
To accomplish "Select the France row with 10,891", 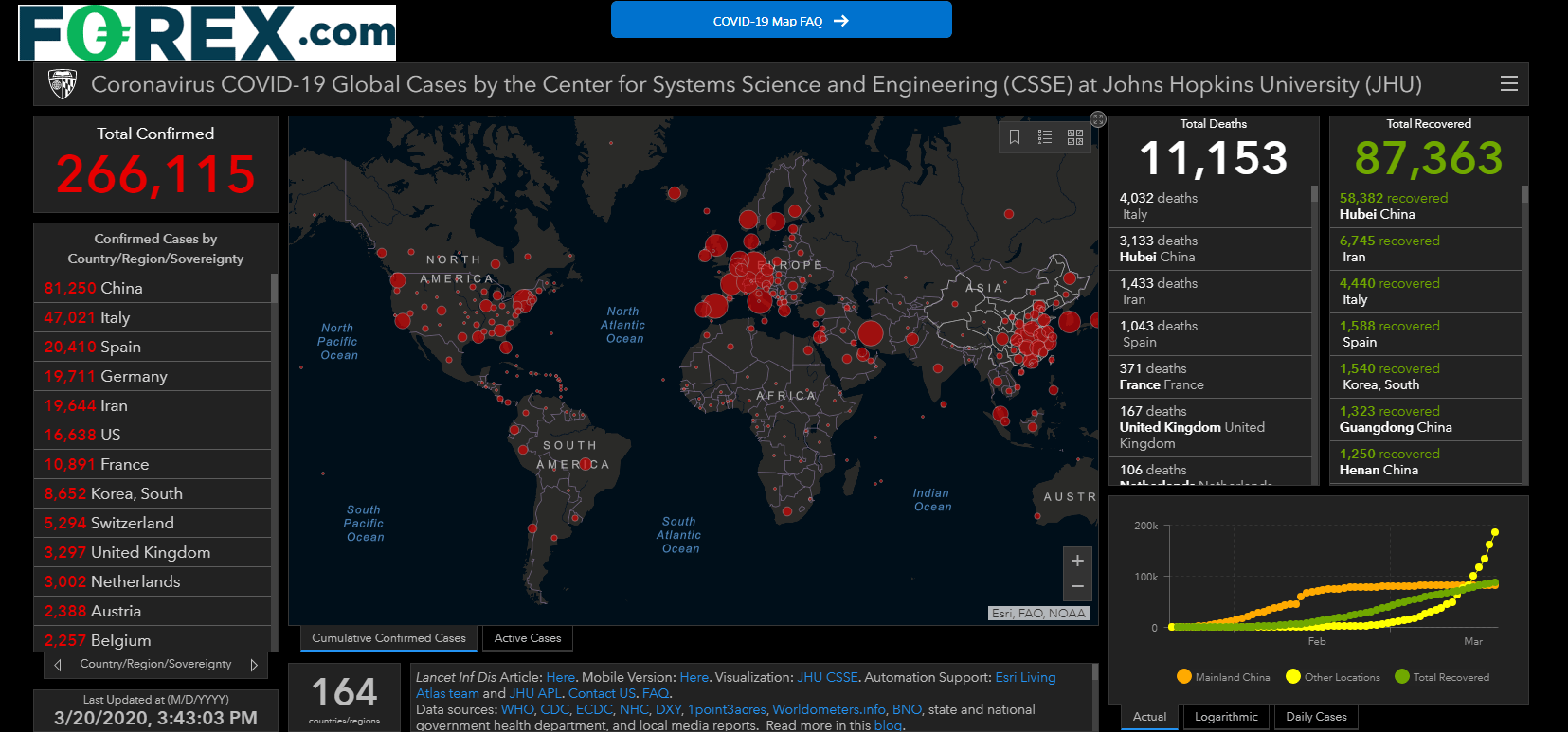I will (x=153, y=464).
